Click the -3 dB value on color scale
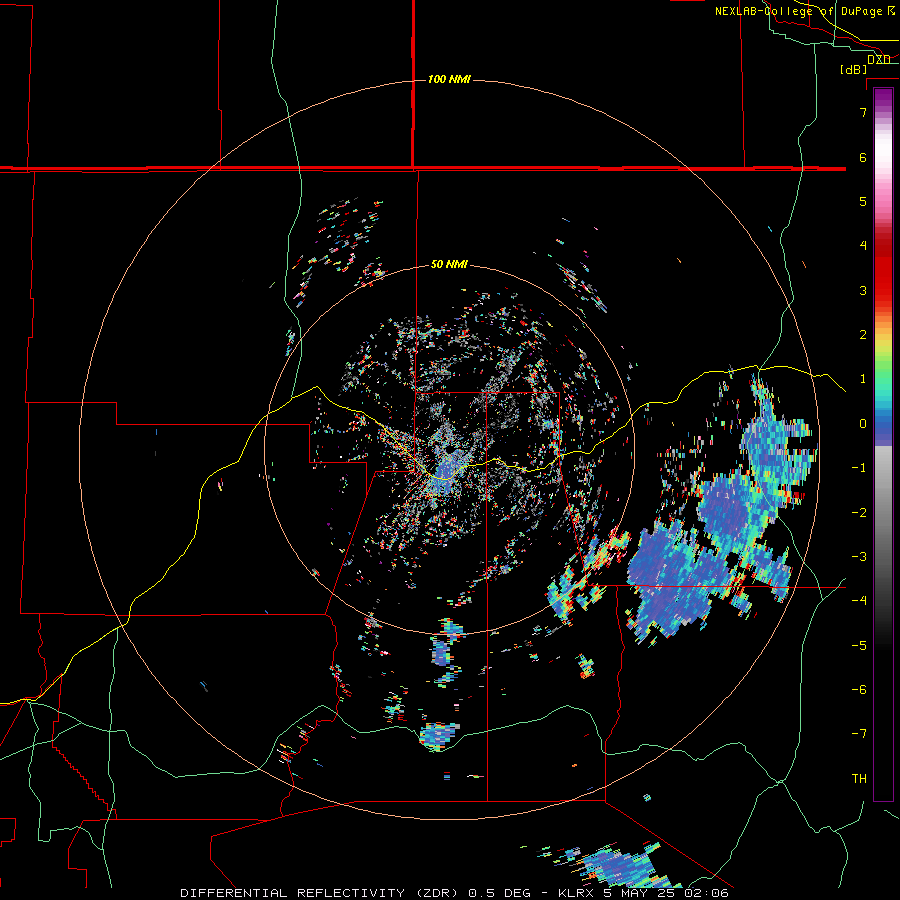900x900 pixels. [859, 557]
